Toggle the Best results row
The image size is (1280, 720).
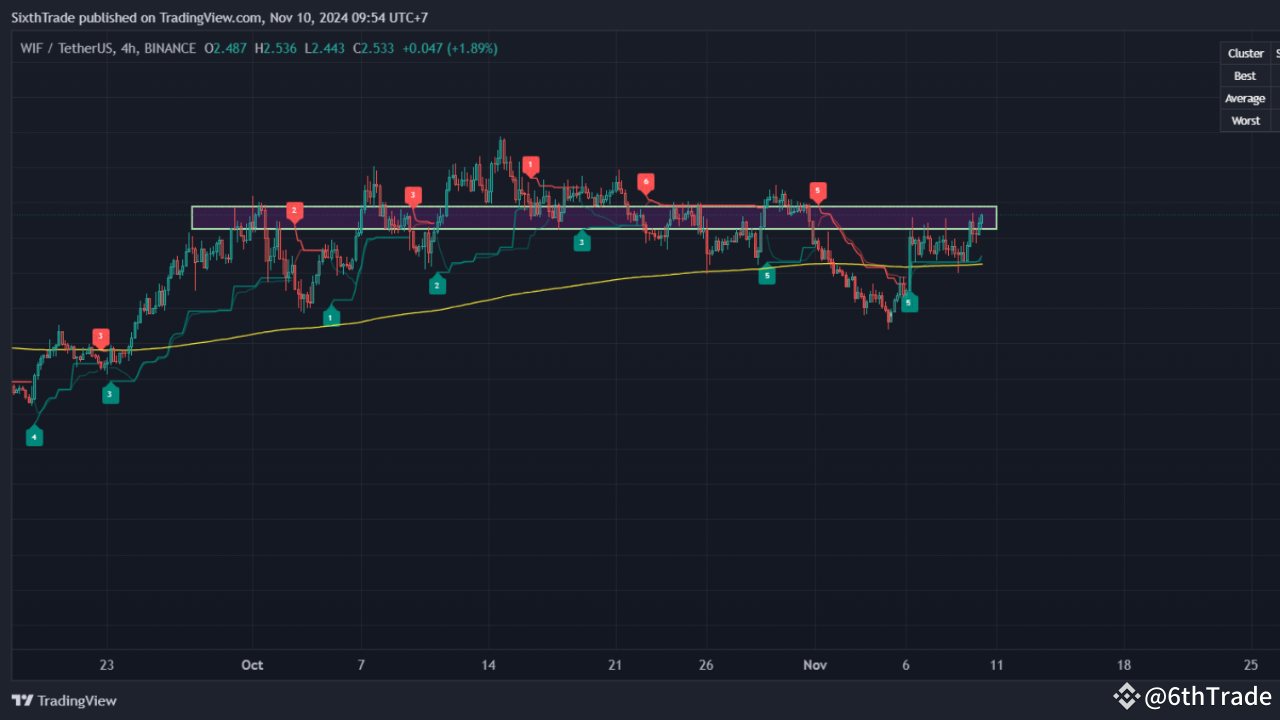[1244, 75]
